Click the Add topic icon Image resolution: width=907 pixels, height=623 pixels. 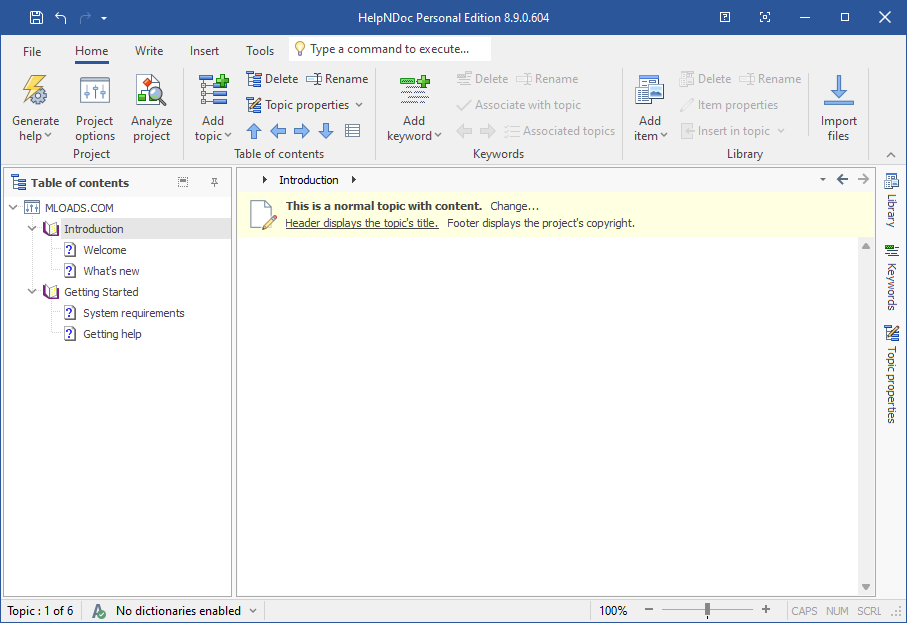[213, 90]
